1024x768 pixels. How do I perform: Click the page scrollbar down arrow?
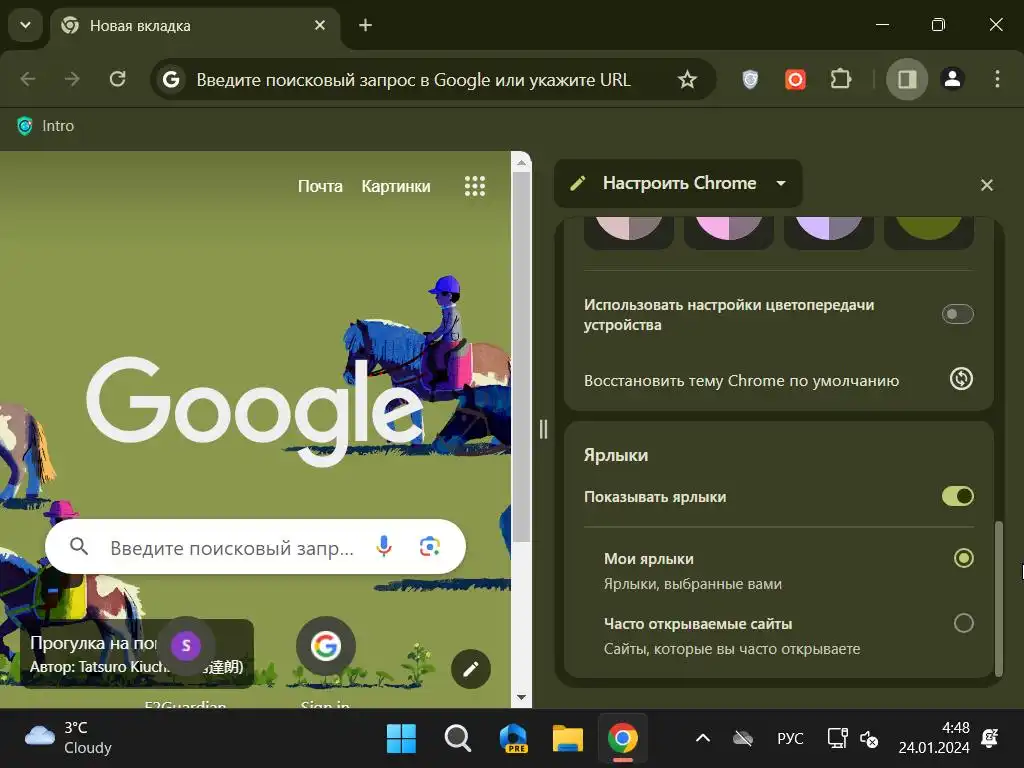tap(521, 697)
